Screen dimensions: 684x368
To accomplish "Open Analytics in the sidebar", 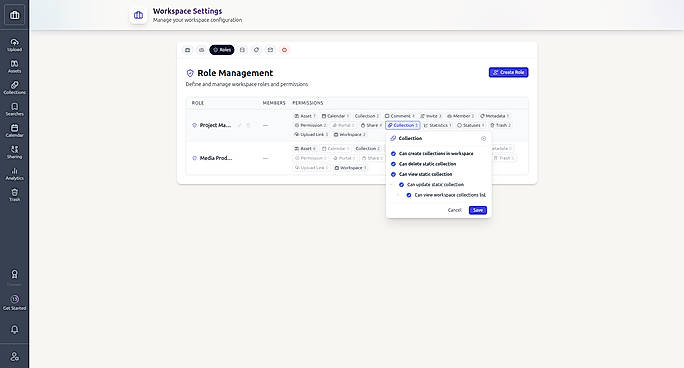I will pos(14,173).
